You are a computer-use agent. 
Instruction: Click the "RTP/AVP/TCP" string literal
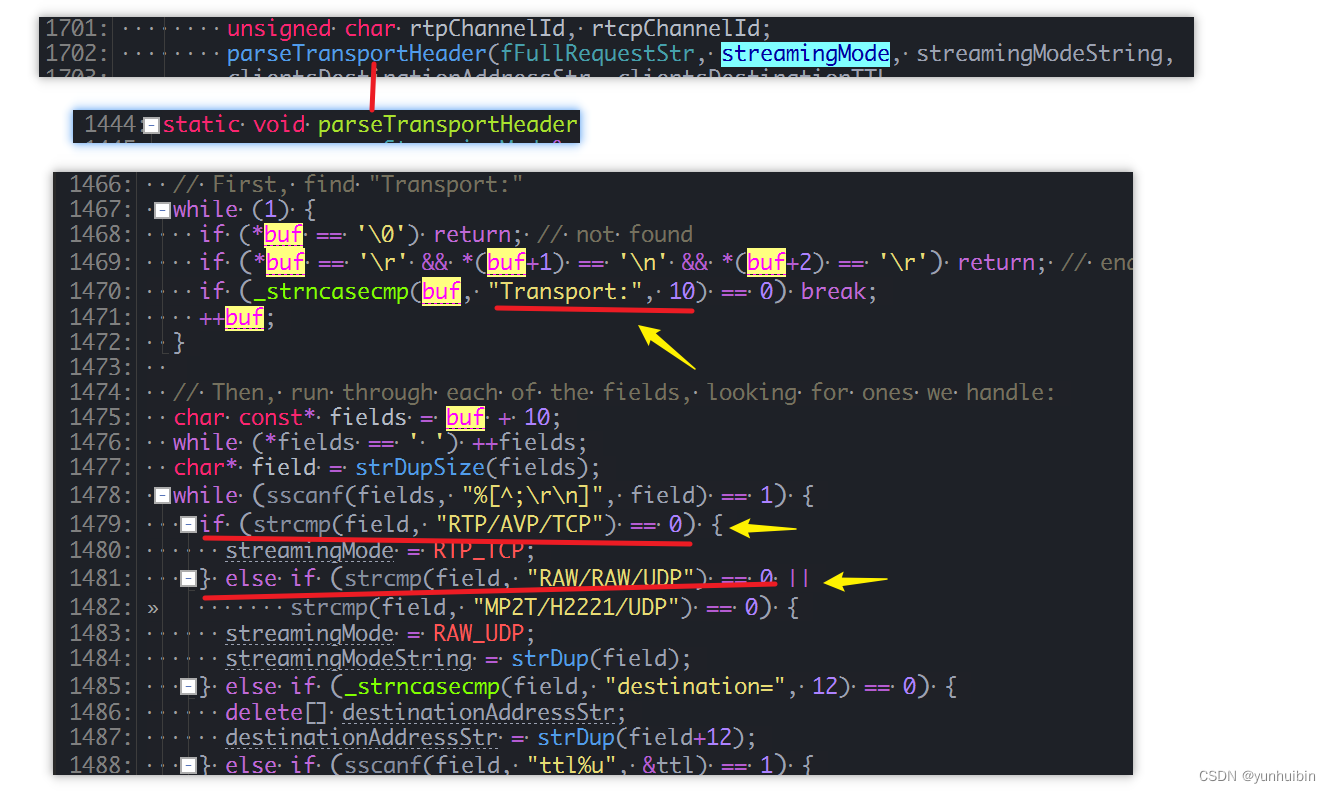coord(519,524)
